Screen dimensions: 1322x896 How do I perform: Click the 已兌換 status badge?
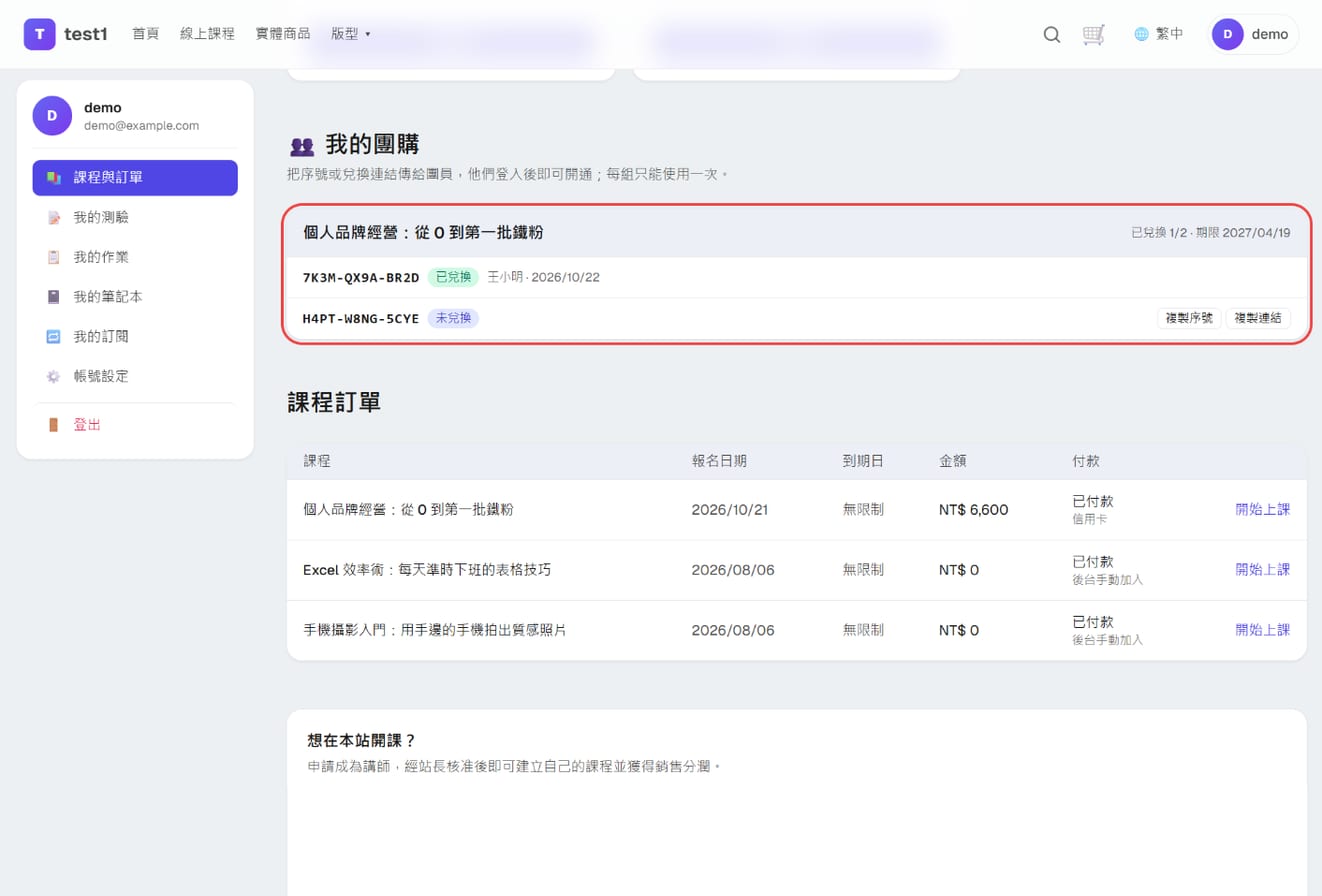[453, 277]
